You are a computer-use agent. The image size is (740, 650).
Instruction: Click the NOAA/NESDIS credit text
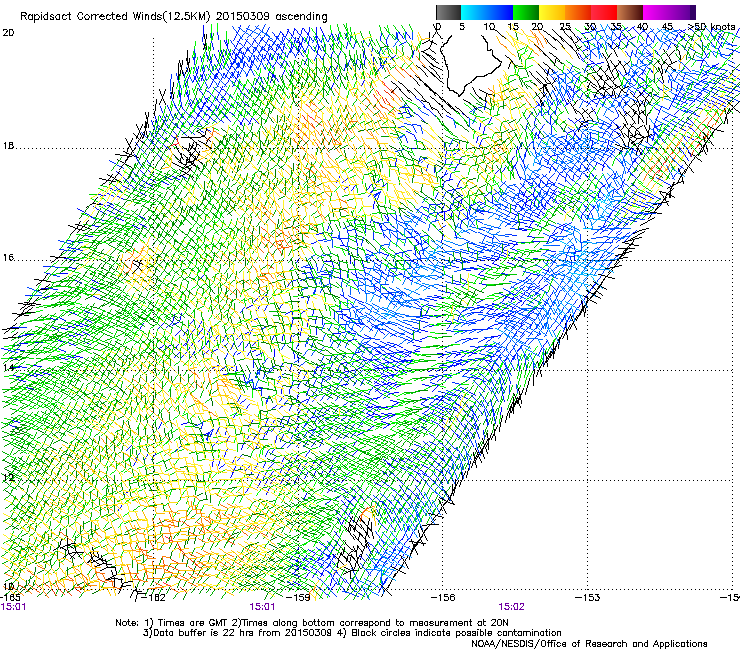[589, 644]
